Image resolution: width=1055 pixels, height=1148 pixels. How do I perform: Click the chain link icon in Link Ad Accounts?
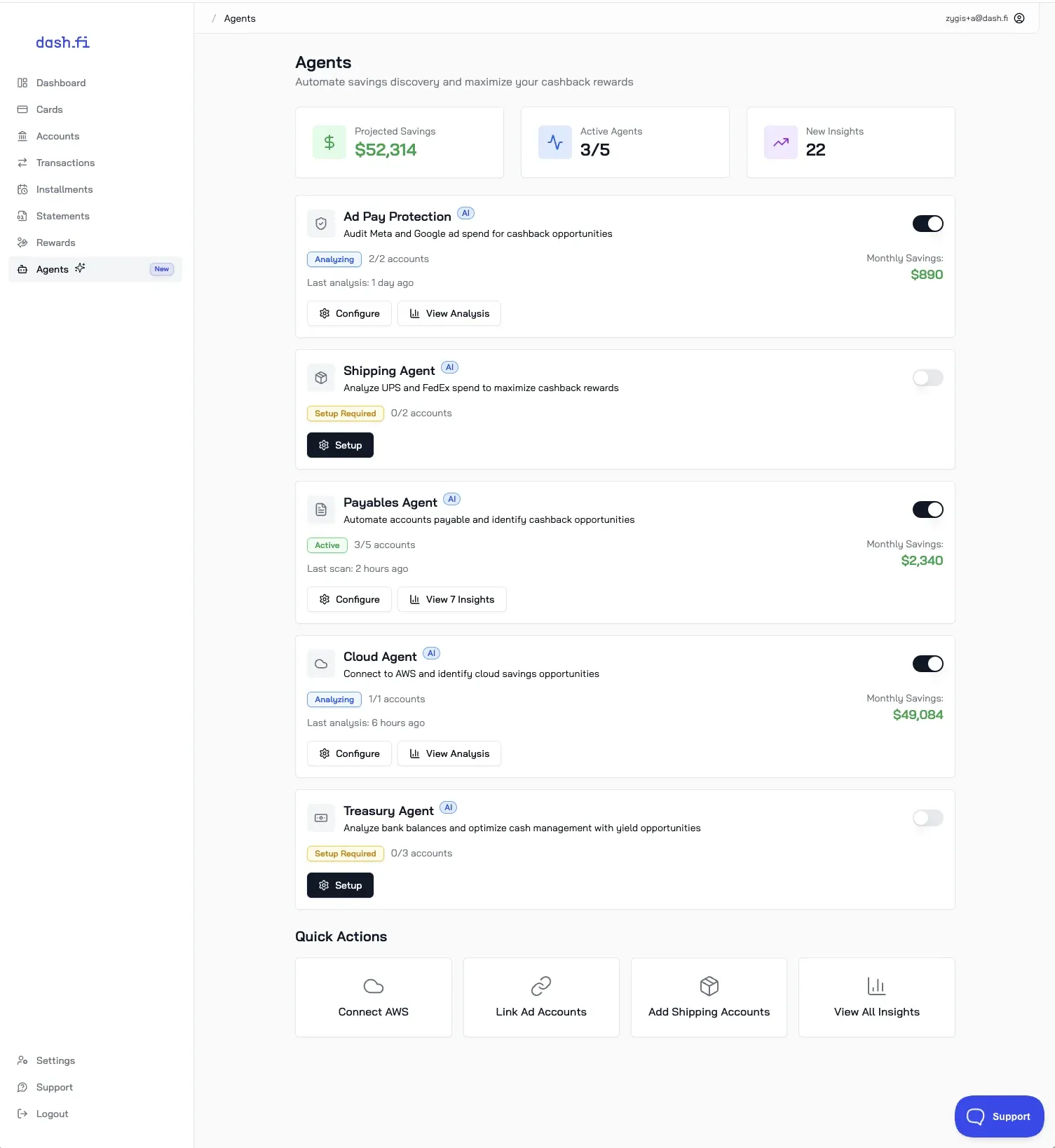coord(541,986)
